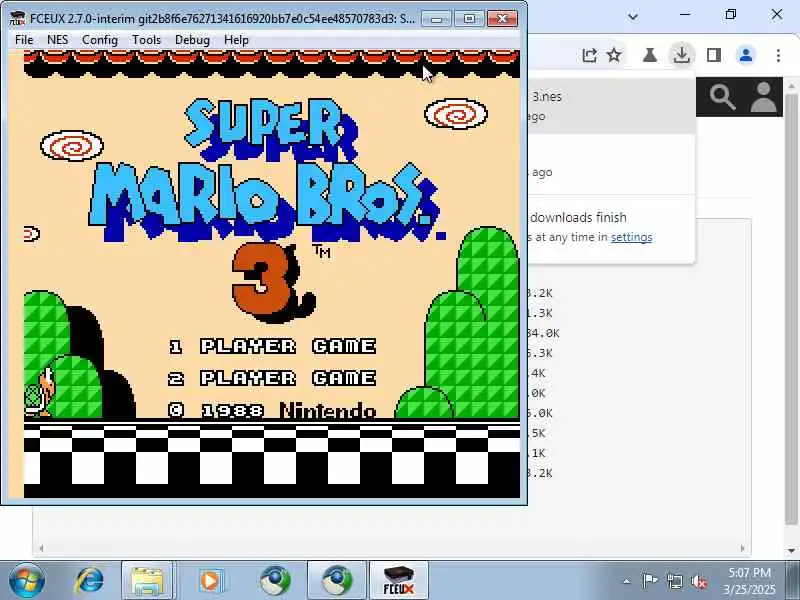Click the muted volume tray icon
800x600 pixels.
pyautogui.click(x=699, y=581)
